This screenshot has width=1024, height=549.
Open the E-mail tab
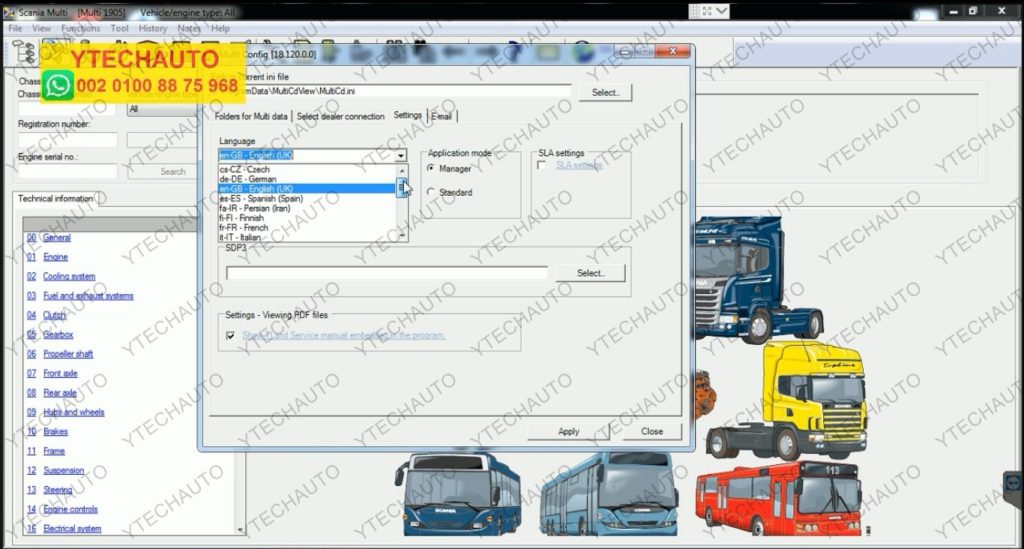click(442, 116)
